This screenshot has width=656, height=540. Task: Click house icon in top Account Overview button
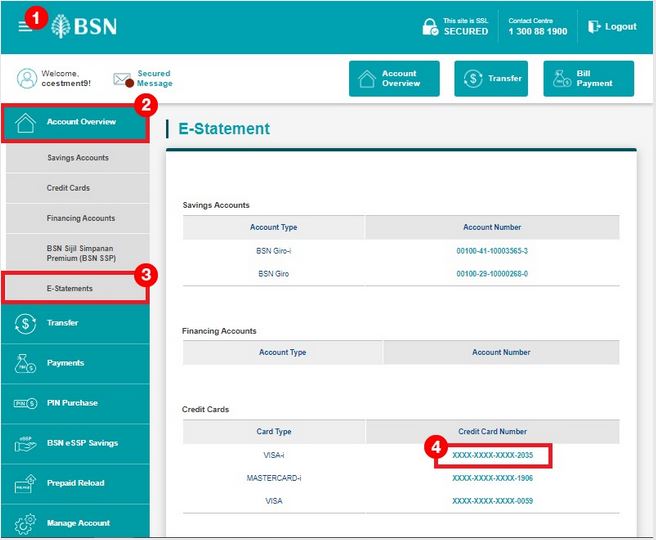[x=367, y=79]
